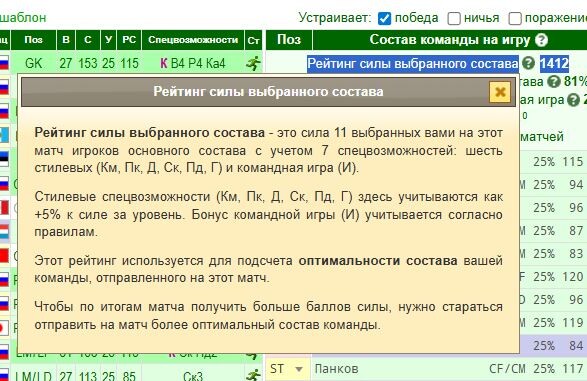Click strength value 120 in lineup column
This screenshot has height=381, width=587.
572,277
